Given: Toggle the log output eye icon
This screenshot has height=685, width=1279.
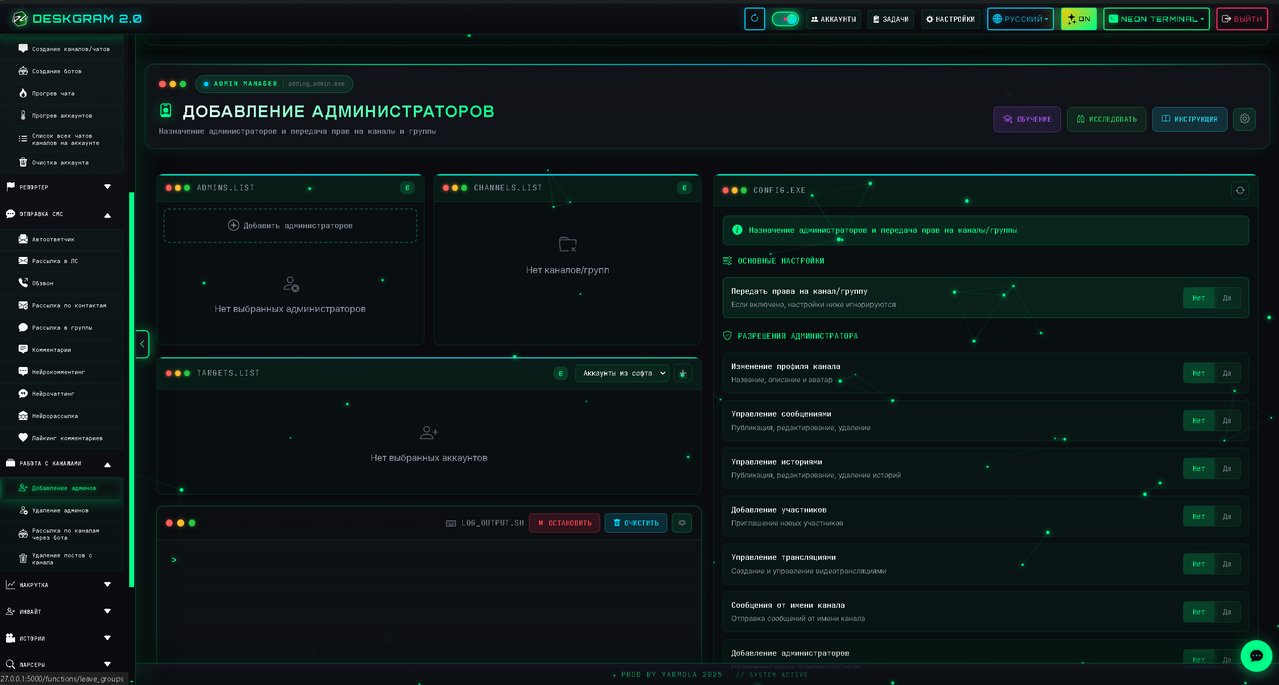Looking at the screenshot, I should point(681,523).
